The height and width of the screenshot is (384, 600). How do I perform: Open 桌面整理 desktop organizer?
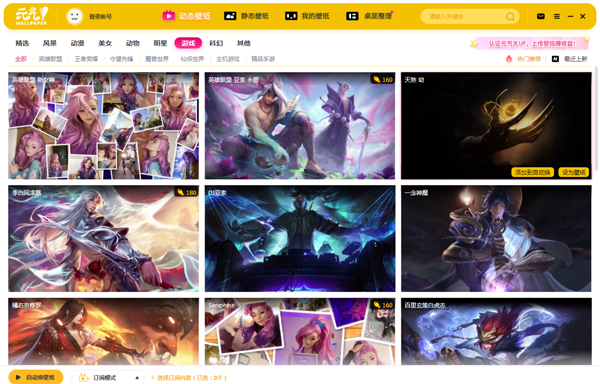[x=369, y=16]
